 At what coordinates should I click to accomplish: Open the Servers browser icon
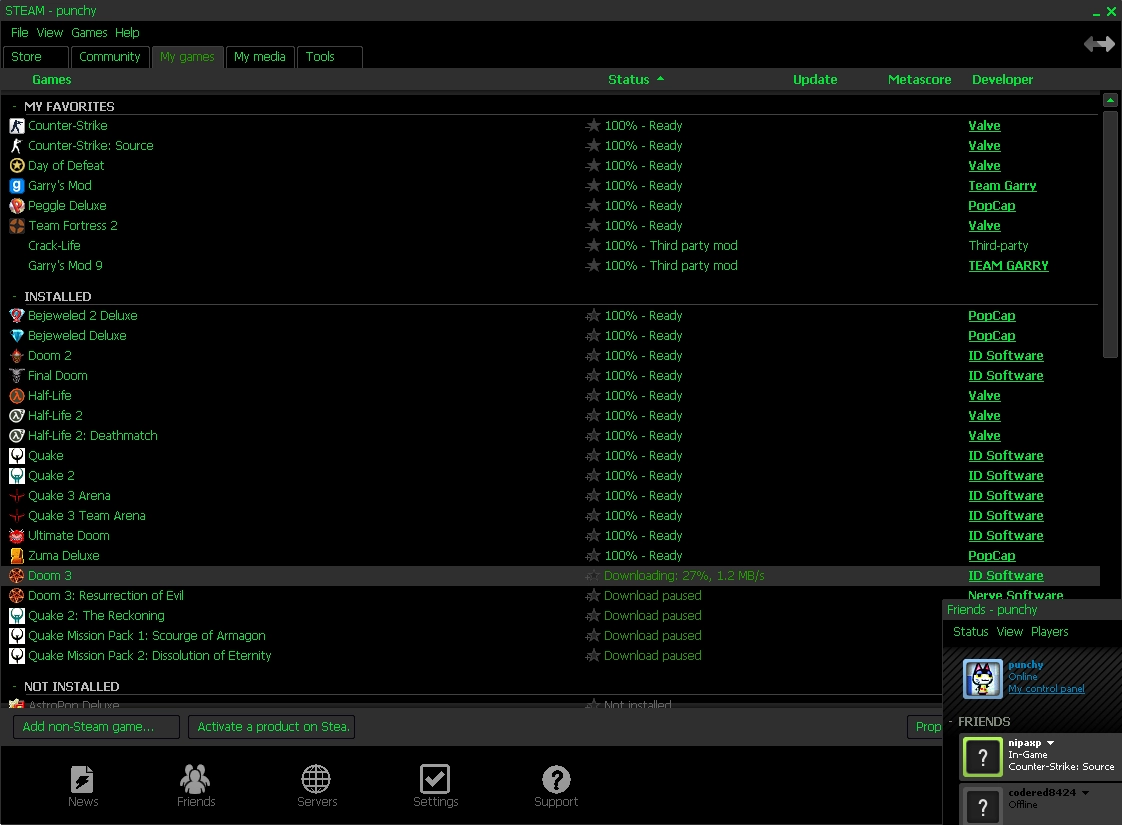point(316,778)
